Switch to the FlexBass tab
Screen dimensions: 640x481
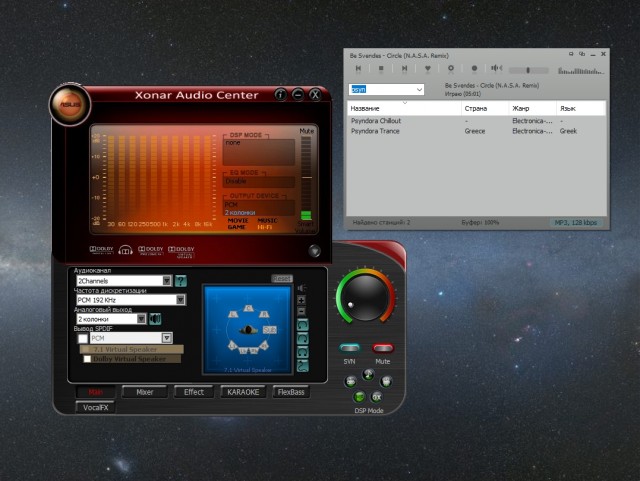[291, 392]
